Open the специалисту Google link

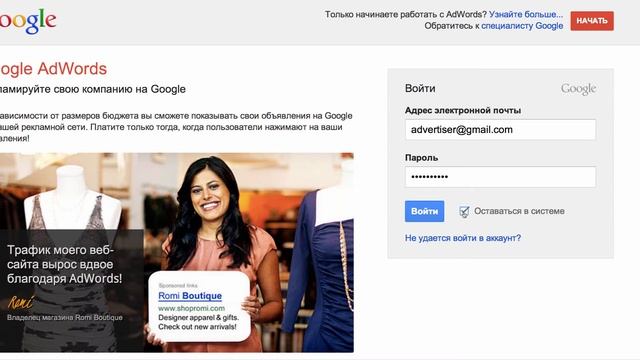tap(522, 26)
